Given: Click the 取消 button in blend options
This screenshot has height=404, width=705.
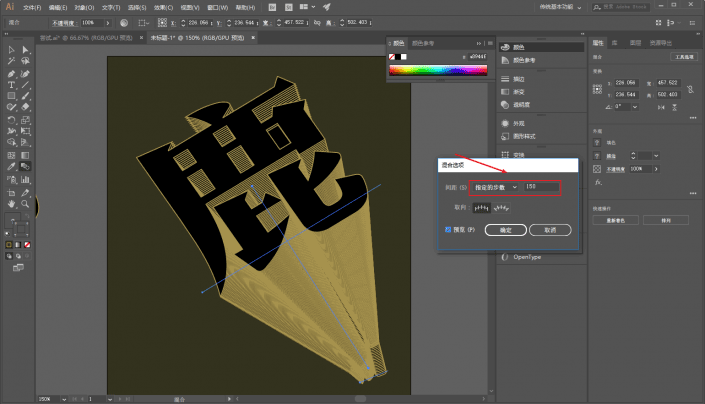Looking at the screenshot, I should coord(550,230).
